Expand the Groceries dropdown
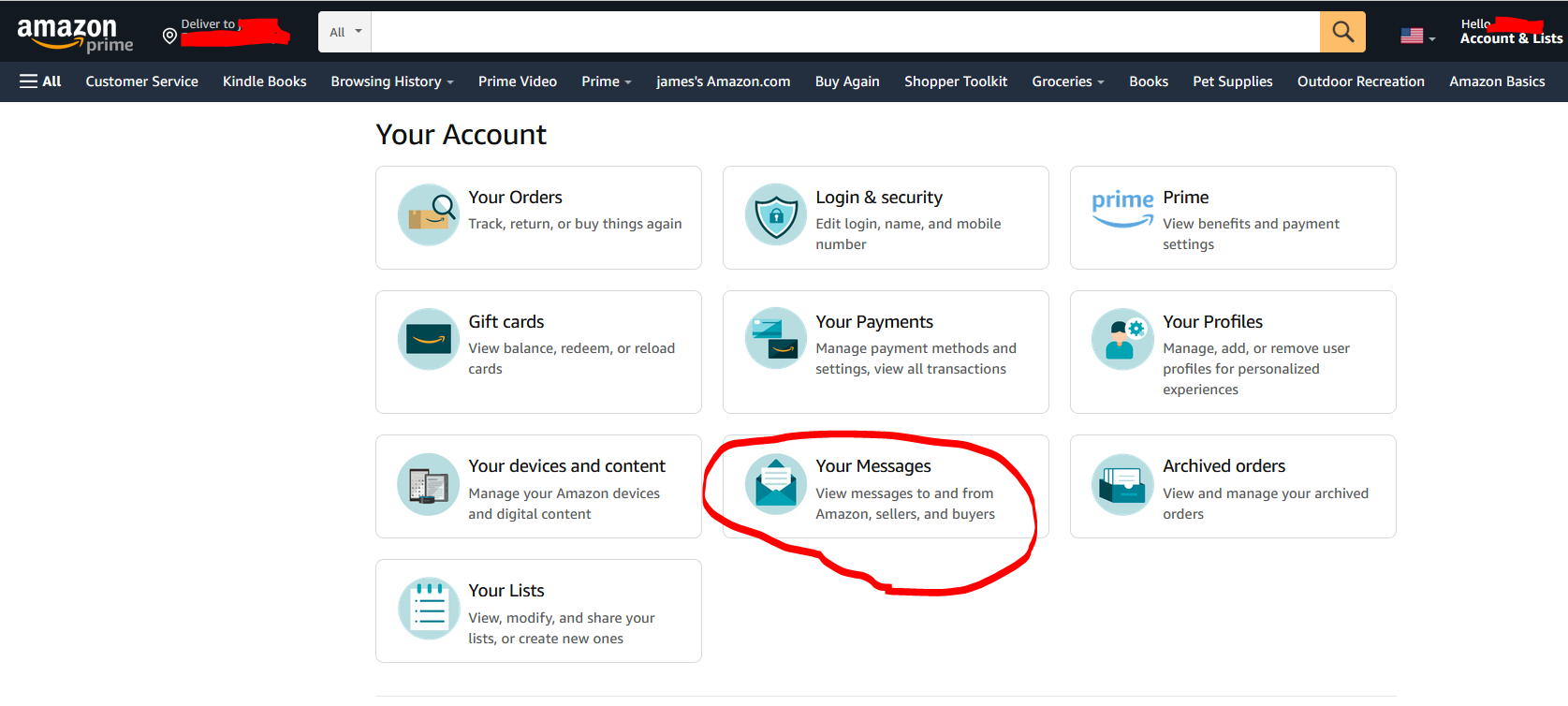1568x706 pixels. 1068,81
